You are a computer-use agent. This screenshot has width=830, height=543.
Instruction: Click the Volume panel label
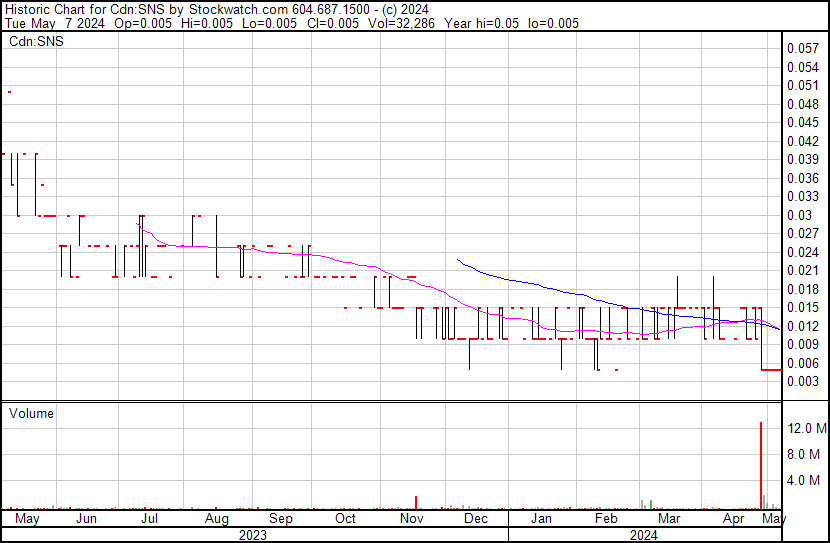31,413
